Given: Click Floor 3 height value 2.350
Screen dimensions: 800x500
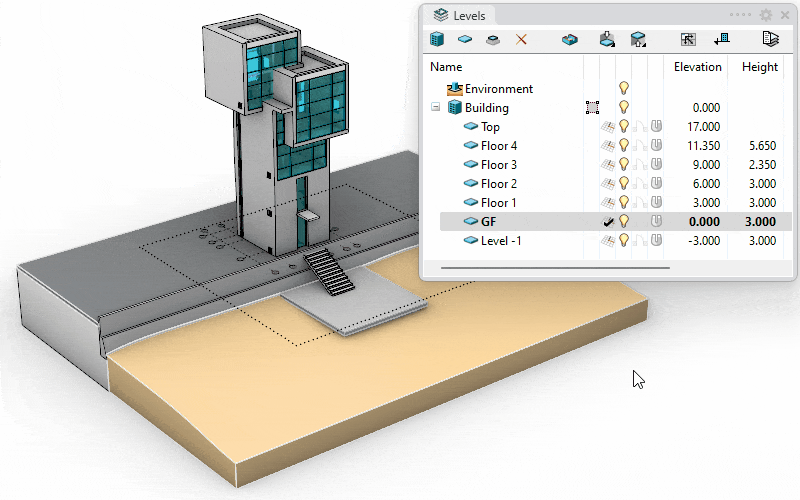Looking at the screenshot, I should pos(762,165).
